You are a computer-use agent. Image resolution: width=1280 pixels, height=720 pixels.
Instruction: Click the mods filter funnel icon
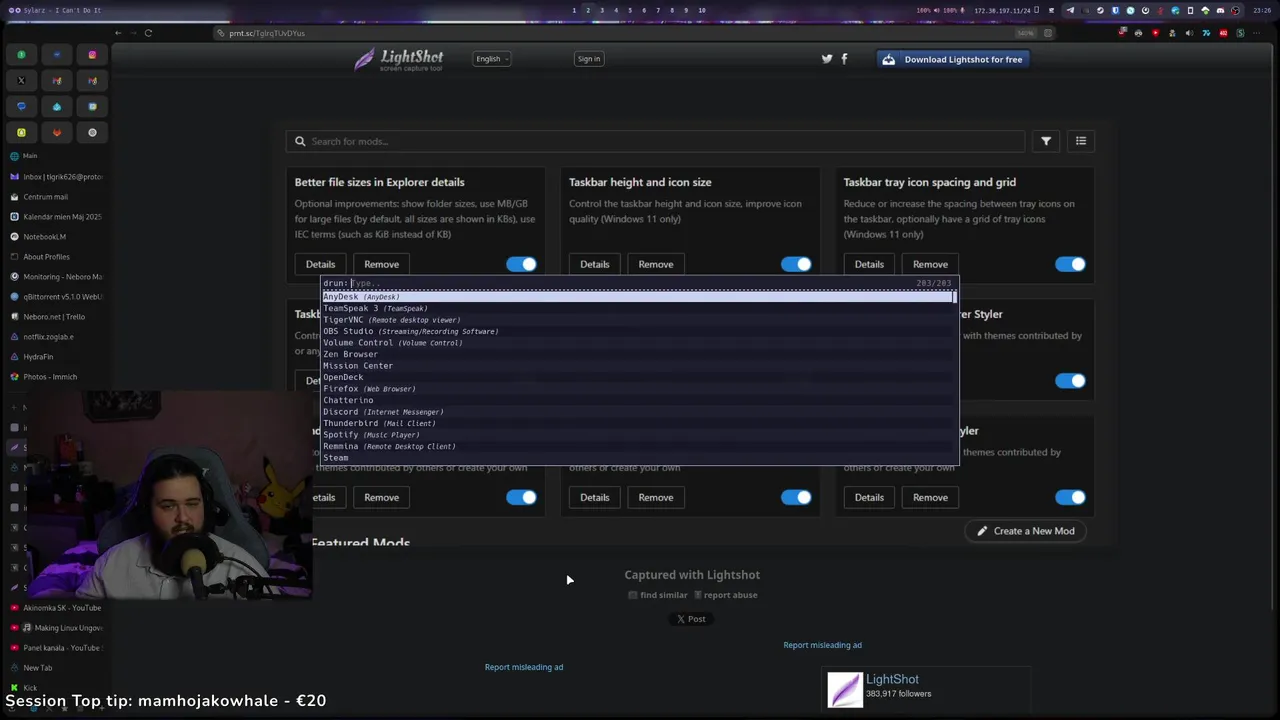pos(1046,141)
